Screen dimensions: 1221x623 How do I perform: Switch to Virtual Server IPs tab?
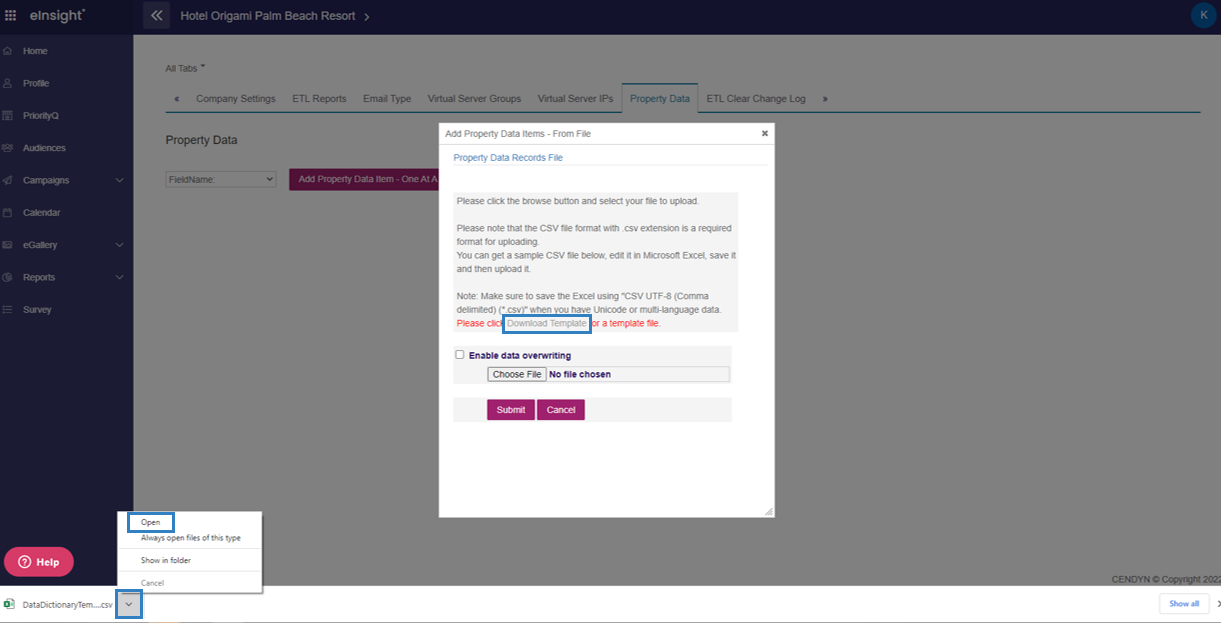[575, 99]
